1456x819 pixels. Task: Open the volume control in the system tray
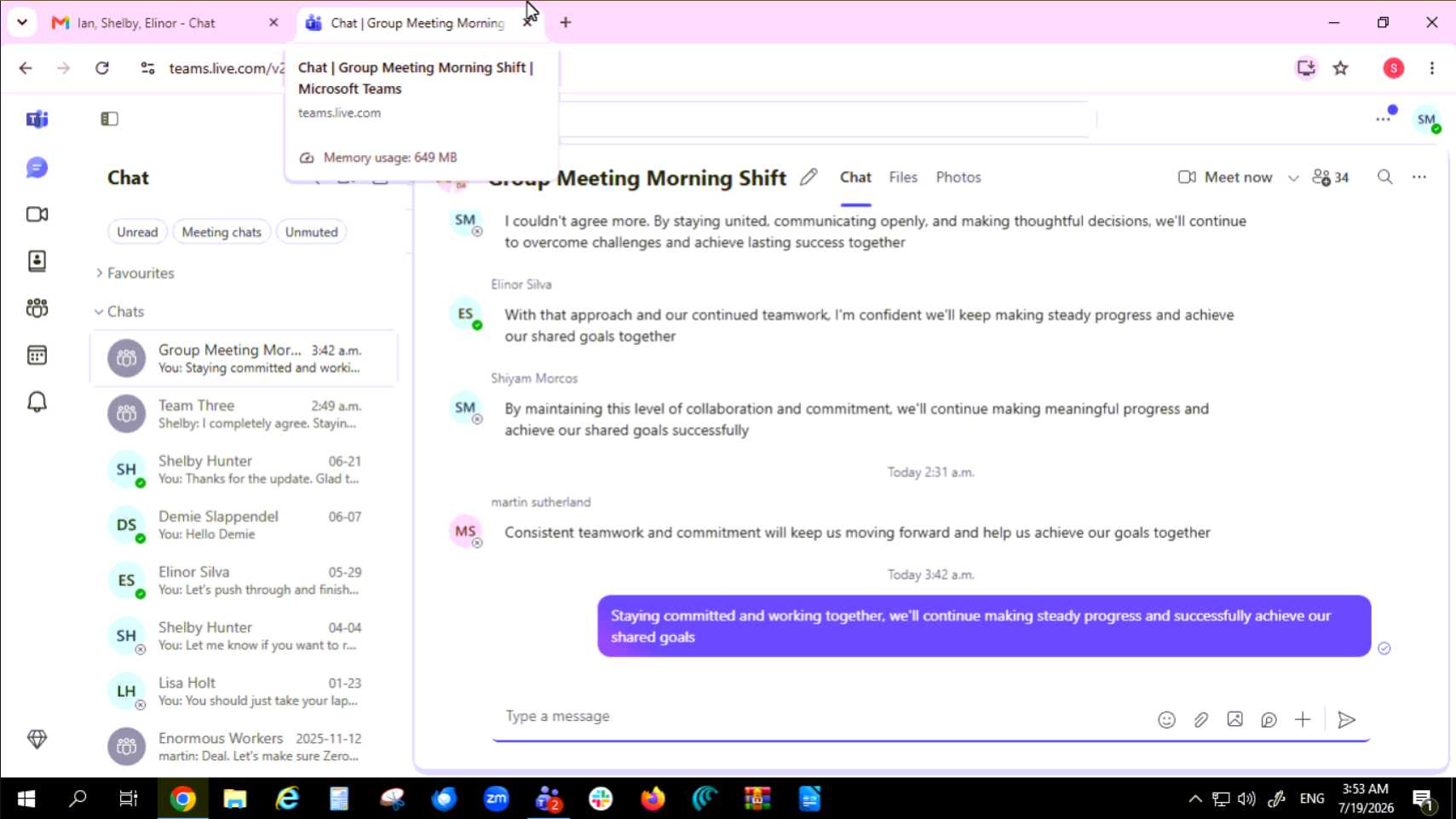coord(1246,799)
